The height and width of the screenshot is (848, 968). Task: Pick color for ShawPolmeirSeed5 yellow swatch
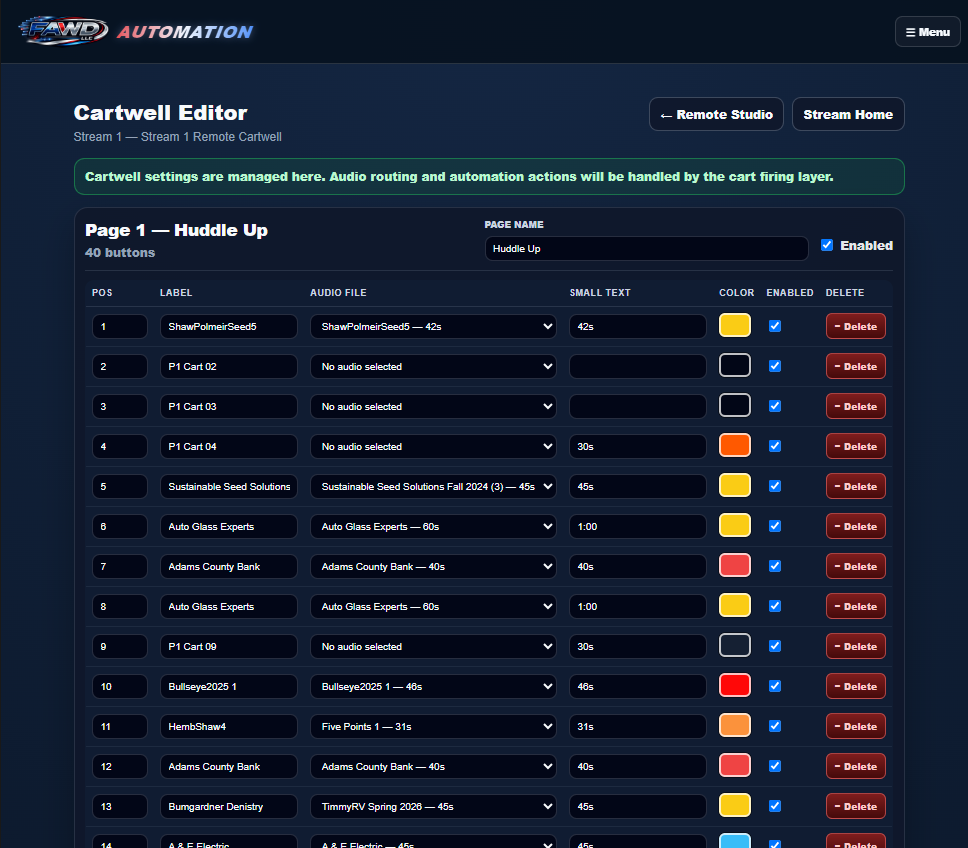coord(735,325)
